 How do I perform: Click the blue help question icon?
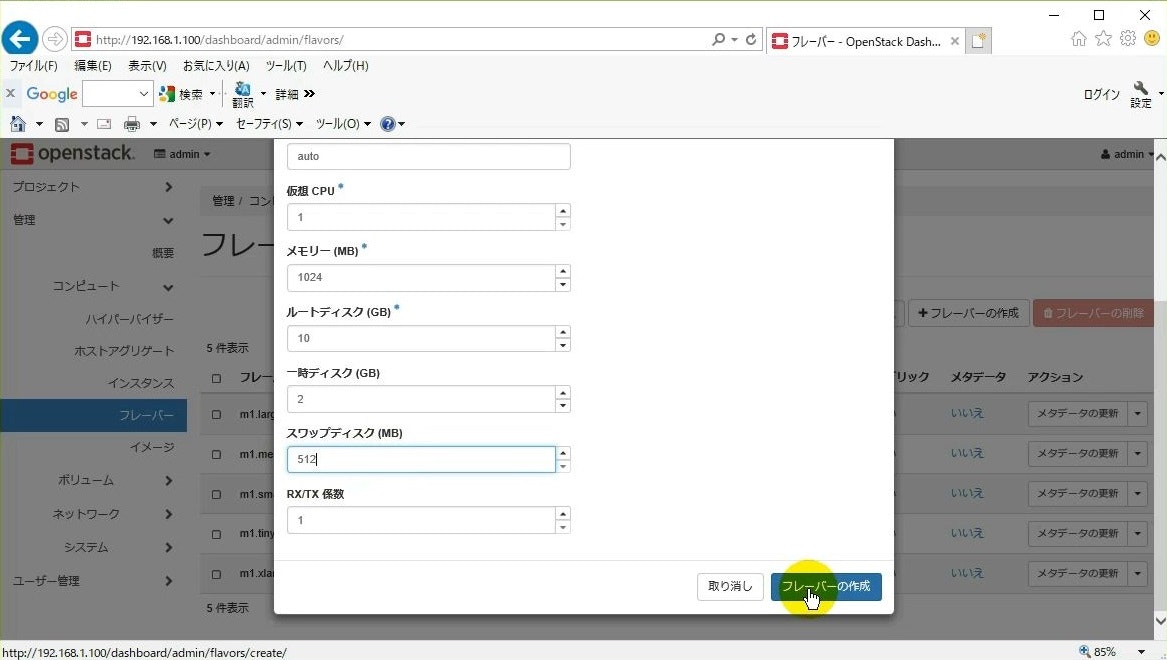[388, 124]
